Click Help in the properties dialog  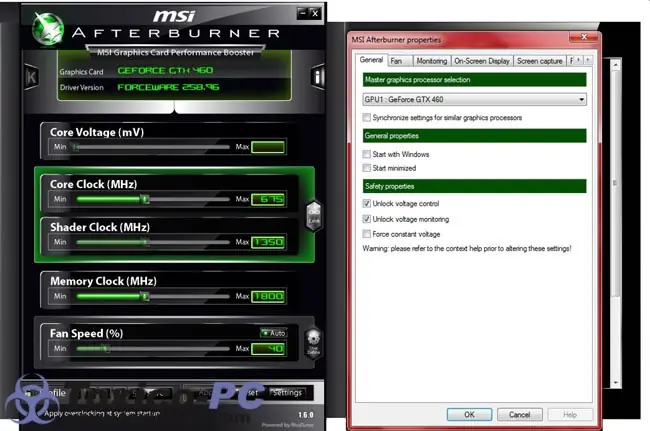(570, 414)
